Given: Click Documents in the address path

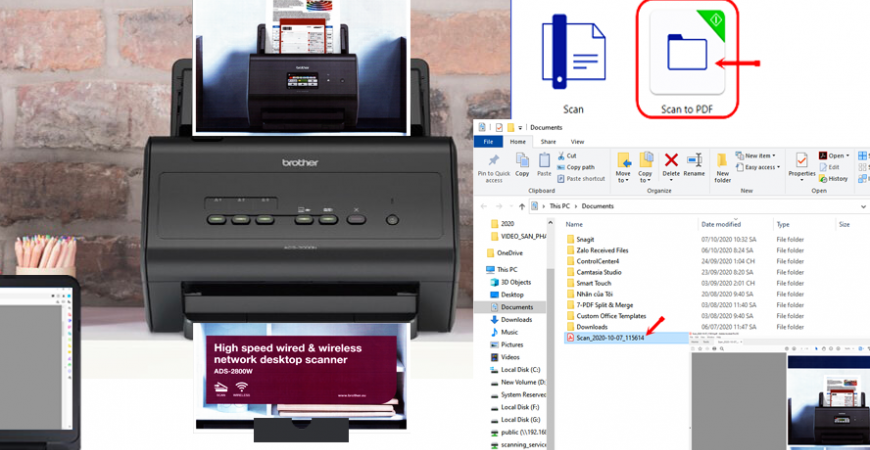Looking at the screenshot, I should click(598, 206).
